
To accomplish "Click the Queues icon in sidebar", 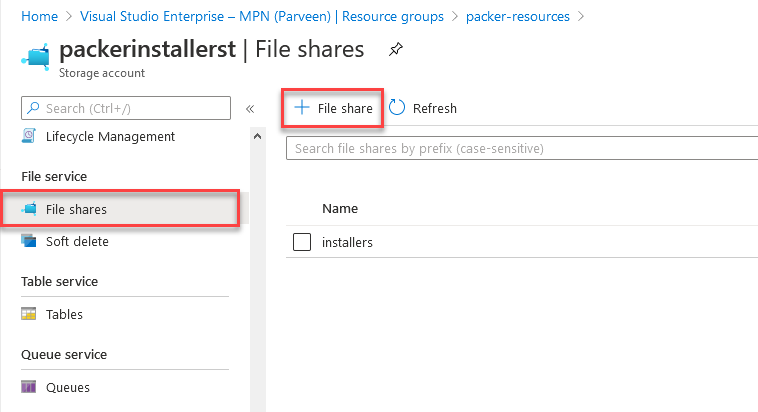I will (x=29, y=387).
